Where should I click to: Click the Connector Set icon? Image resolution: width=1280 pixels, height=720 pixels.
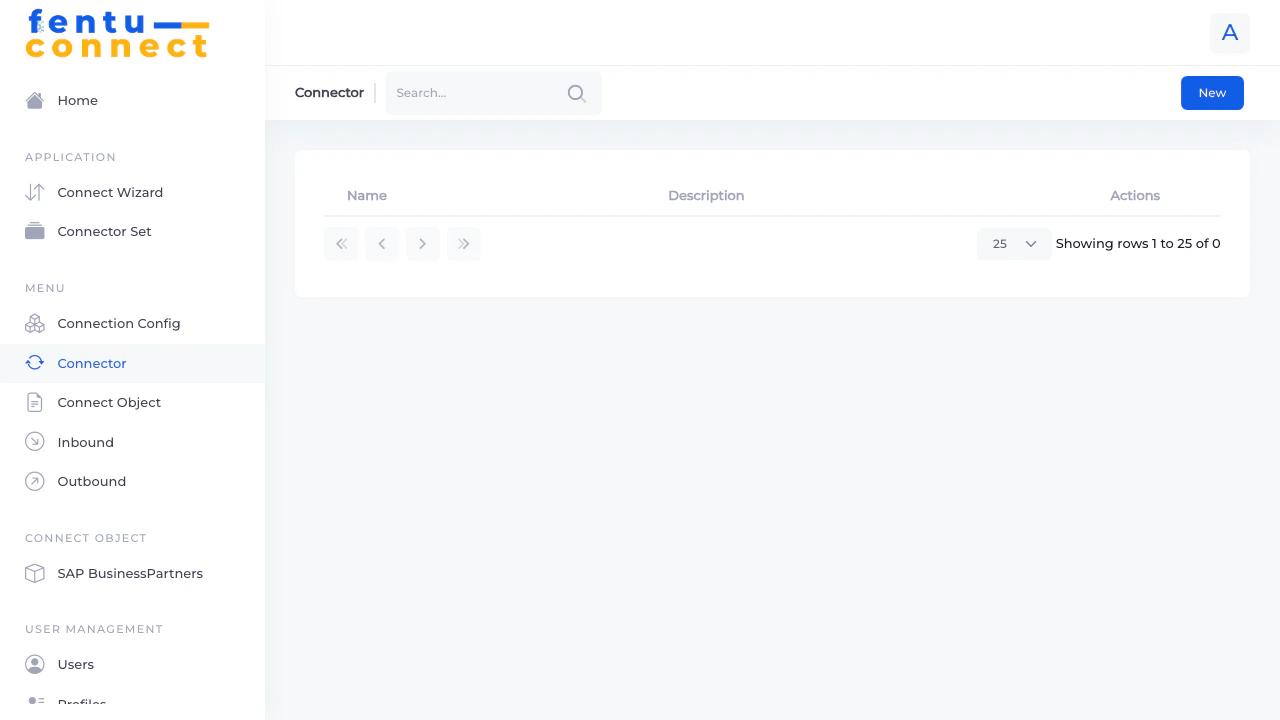(34, 231)
